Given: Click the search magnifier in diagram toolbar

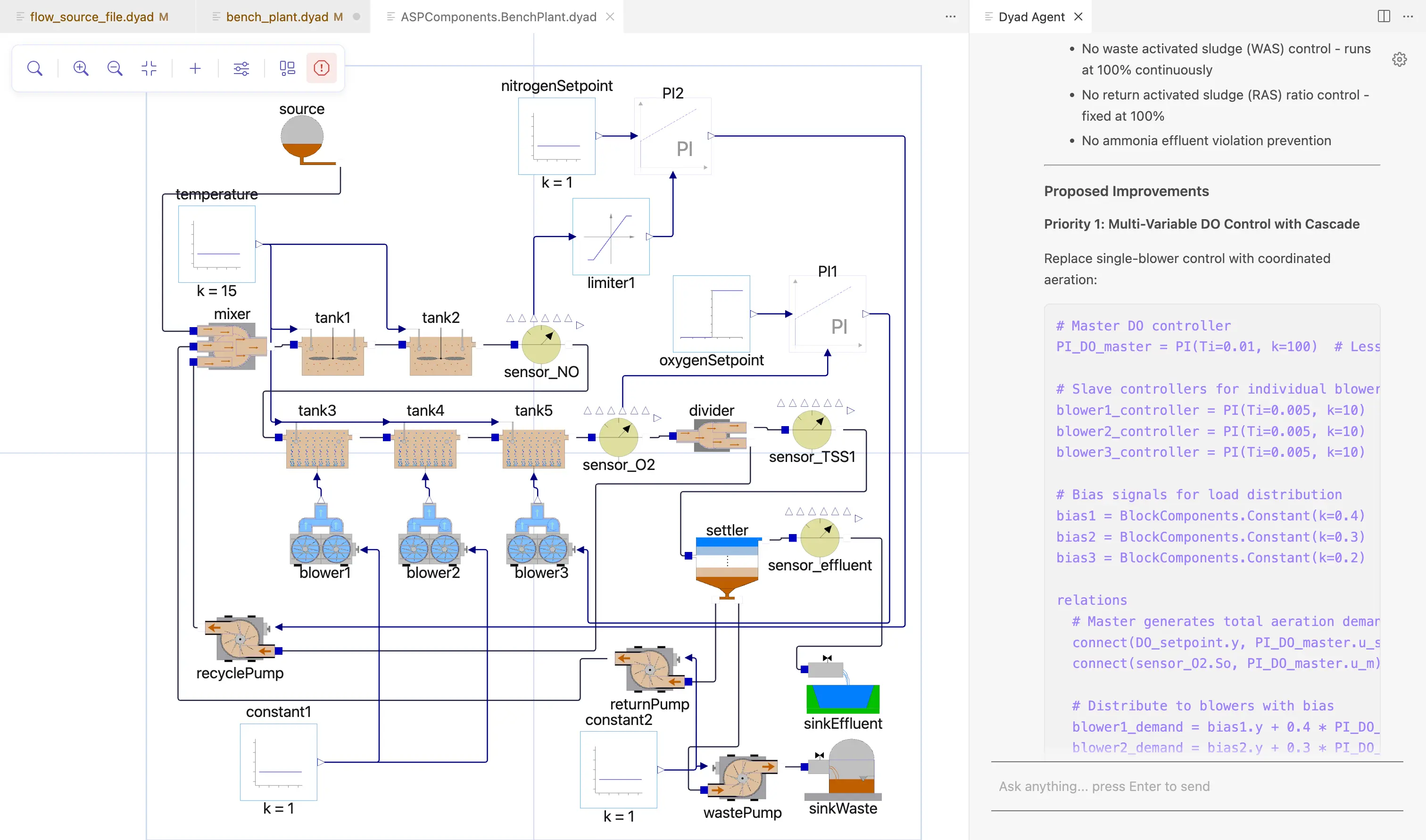Looking at the screenshot, I should (x=34, y=68).
